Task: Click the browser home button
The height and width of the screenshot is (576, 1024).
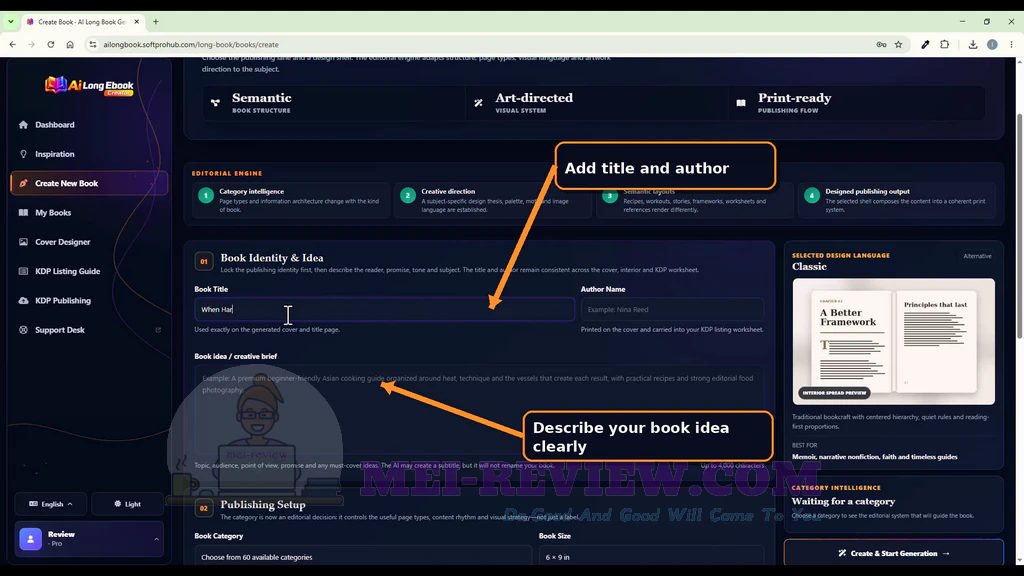Action: click(70, 44)
